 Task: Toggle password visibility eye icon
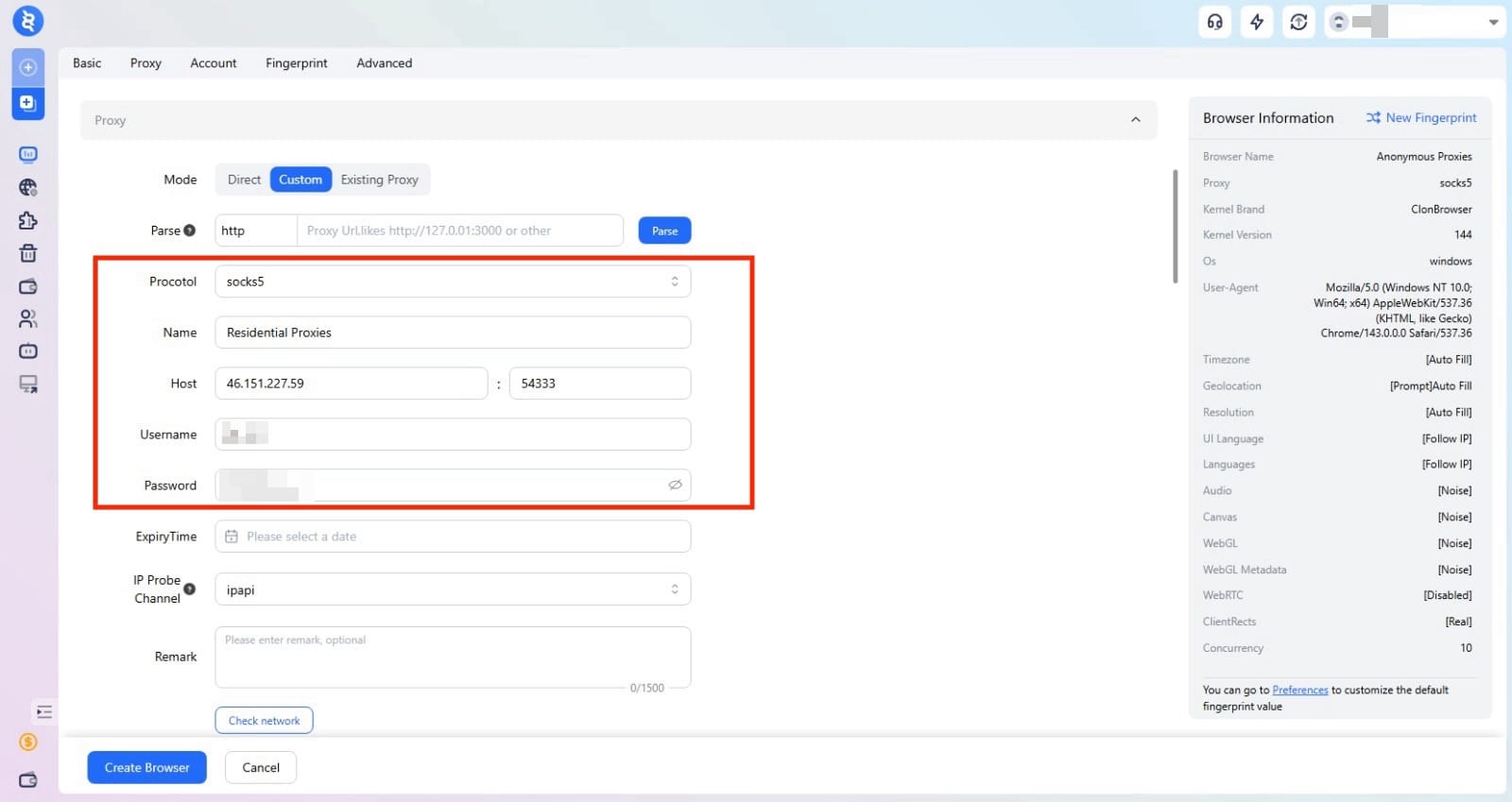(675, 485)
